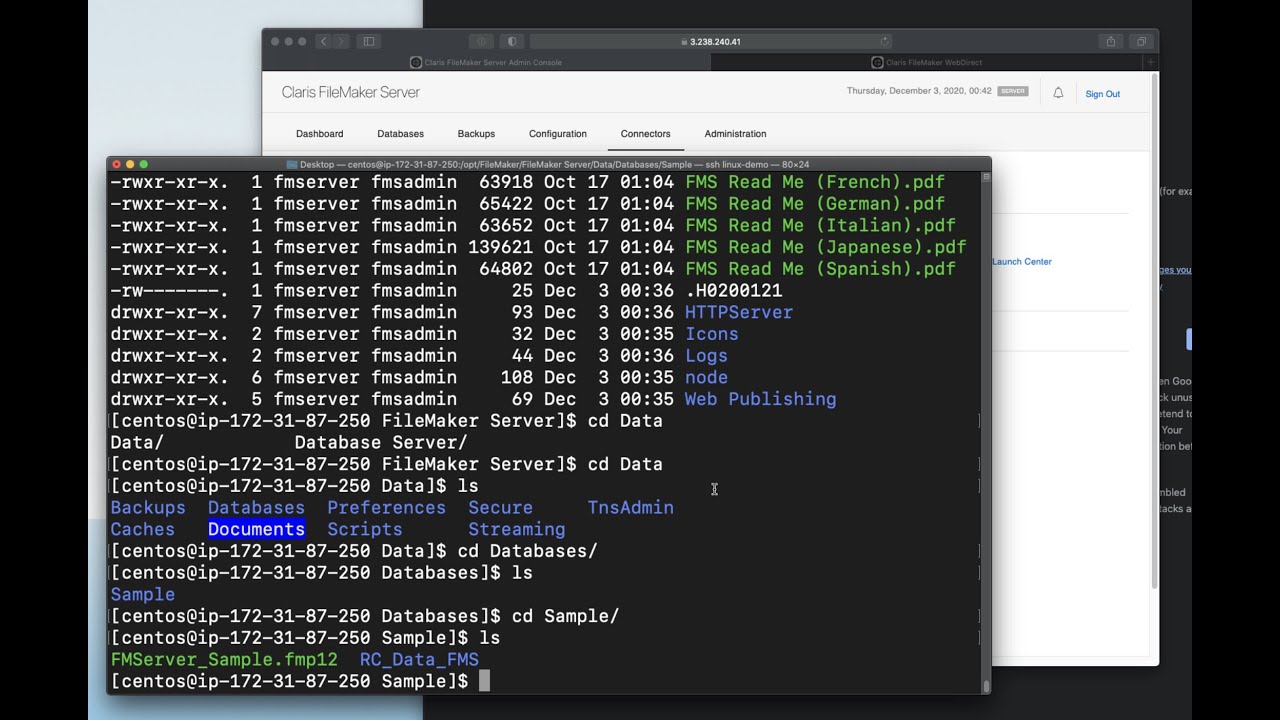Click the Sample directory listing in terminal
Viewport: 1280px width, 720px height.
pos(143,595)
